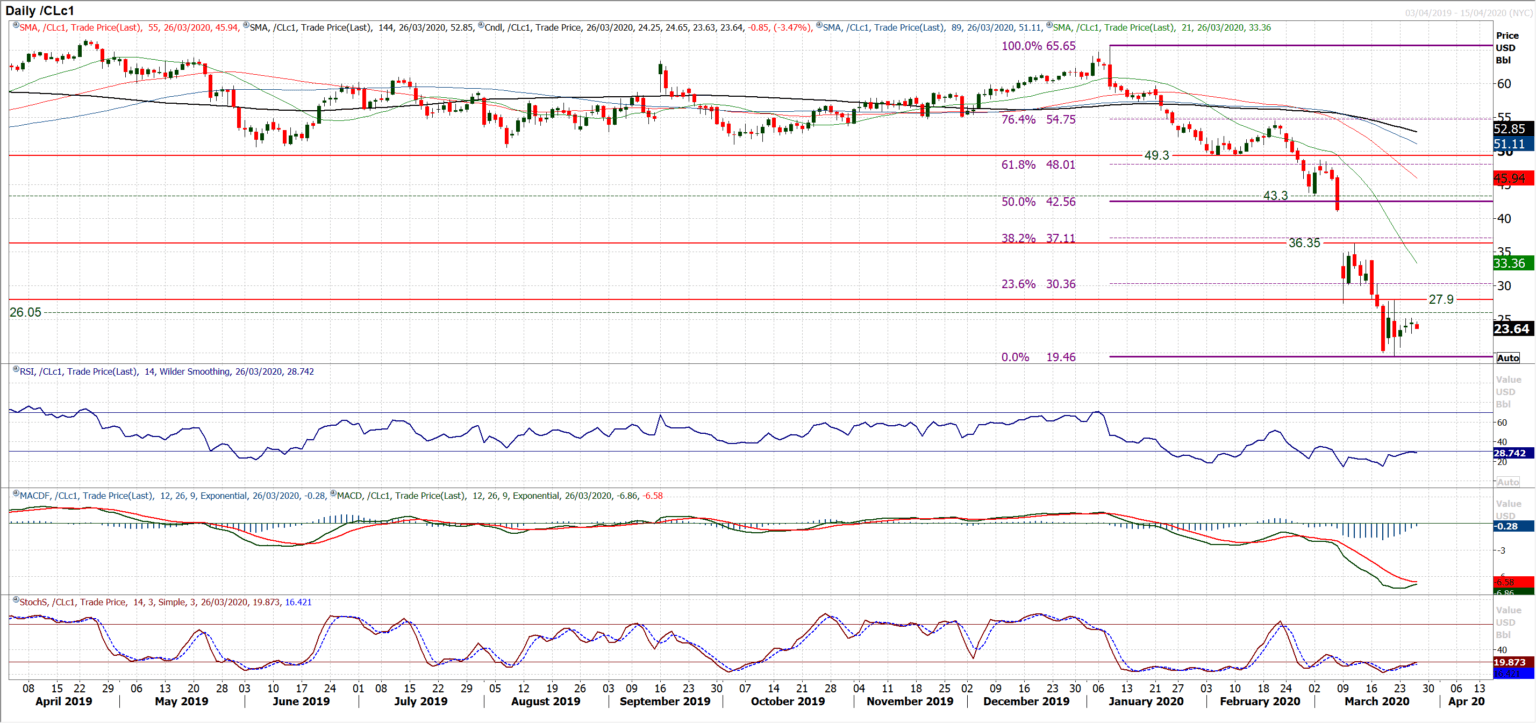Click the 19.873 stochastic value tag
The height and width of the screenshot is (723, 1536).
pos(1513,662)
